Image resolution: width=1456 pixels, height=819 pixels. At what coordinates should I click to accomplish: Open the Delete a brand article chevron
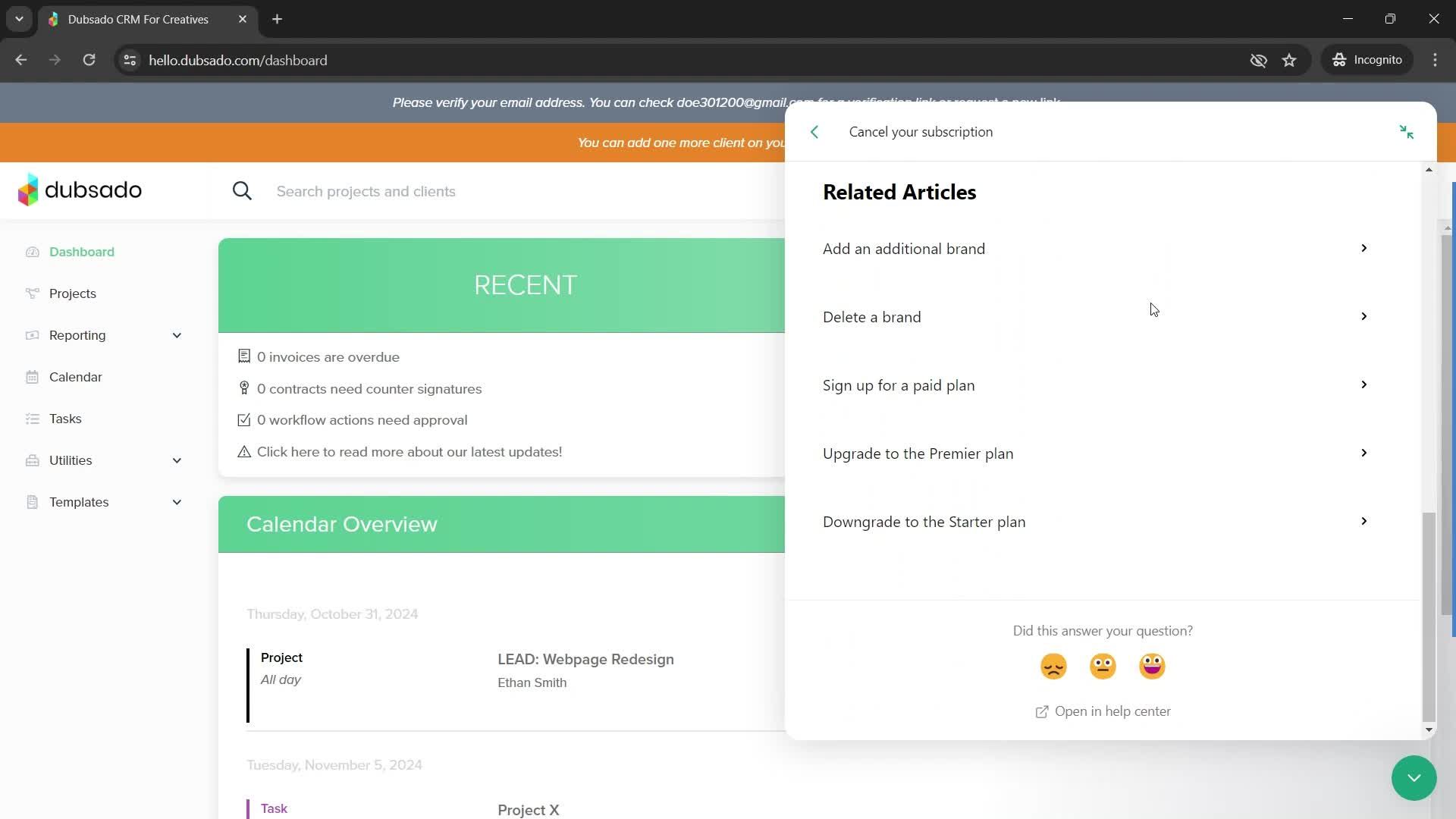pos(1363,316)
